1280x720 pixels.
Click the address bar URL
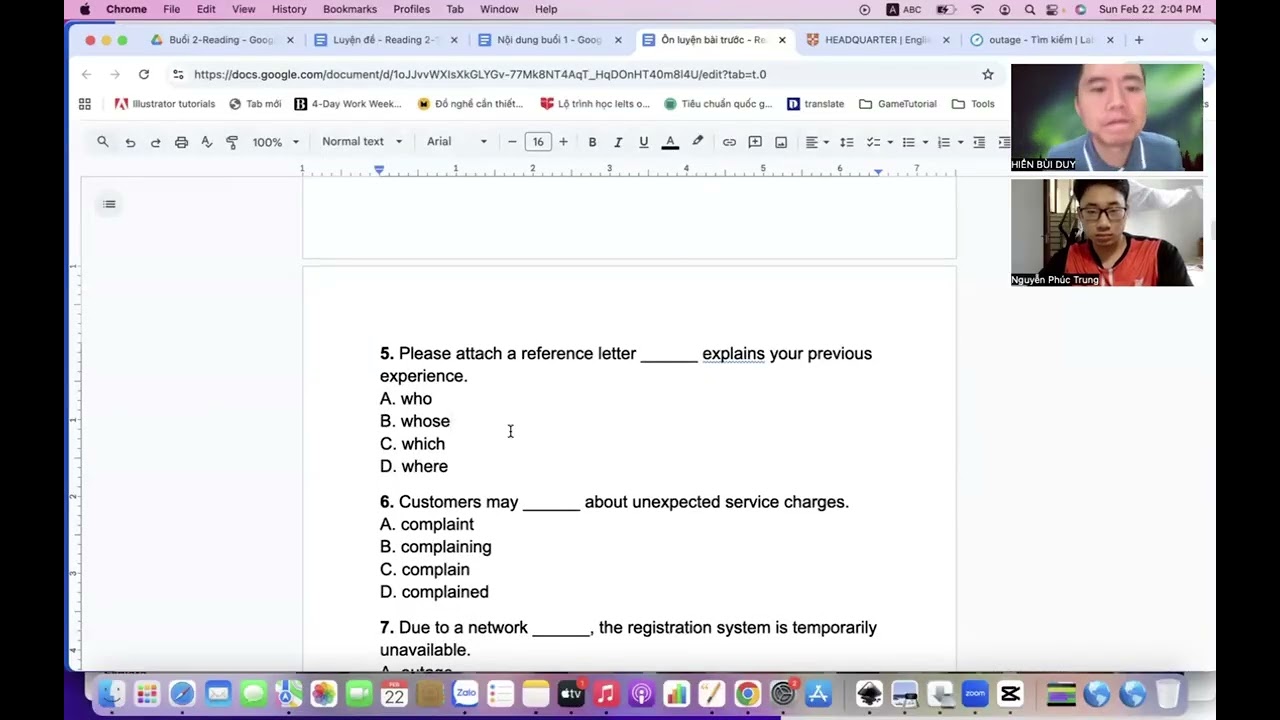pos(480,74)
